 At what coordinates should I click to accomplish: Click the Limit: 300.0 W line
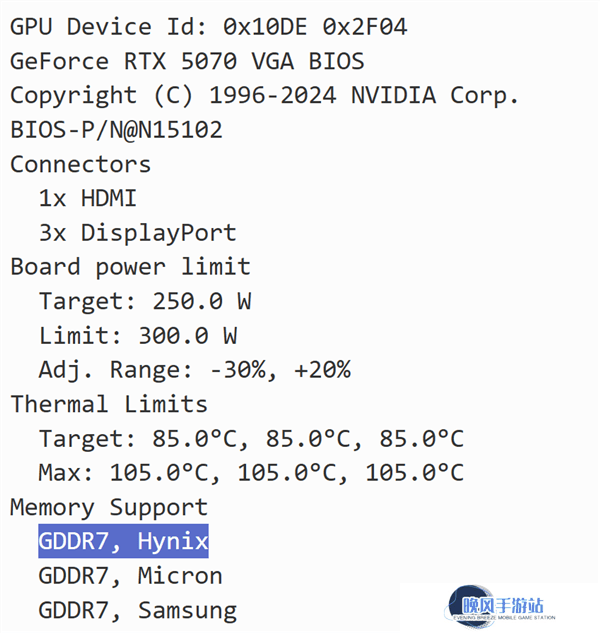[138, 336]
